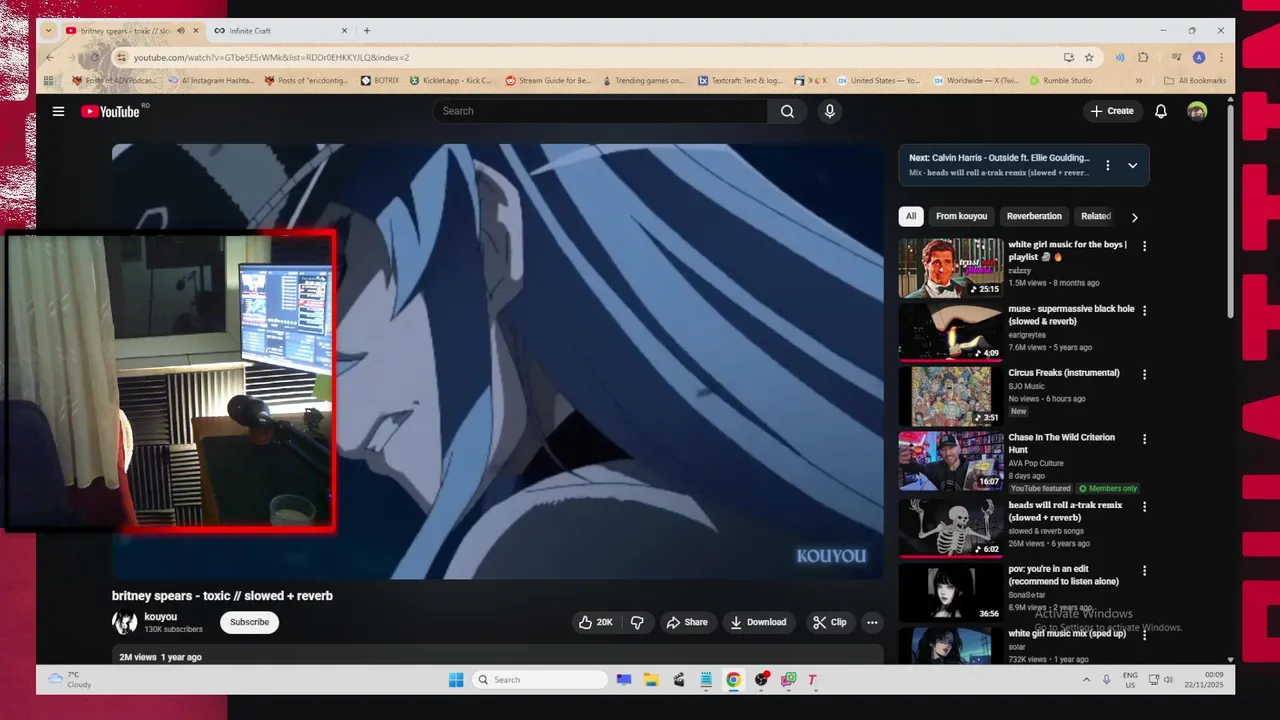Expand the next-up mix playlist chevron
Image resolution: width=1280 pixels, height=720 pixels.
(1132, 165)
